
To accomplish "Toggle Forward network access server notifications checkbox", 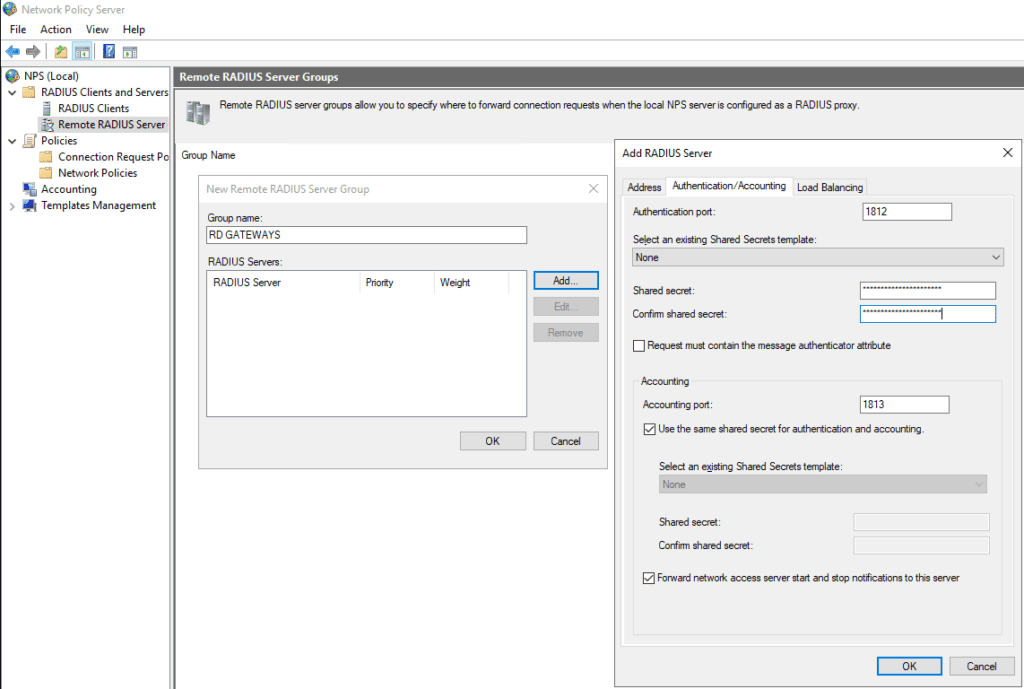I will (649, 578).
